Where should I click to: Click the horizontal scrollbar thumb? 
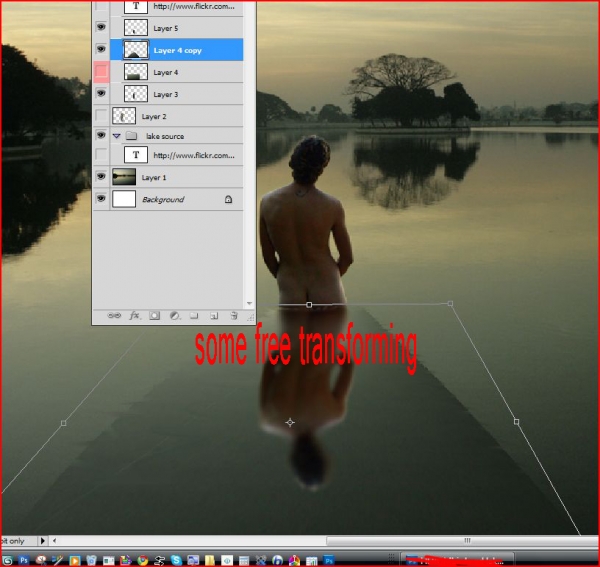tap(463, 541)
